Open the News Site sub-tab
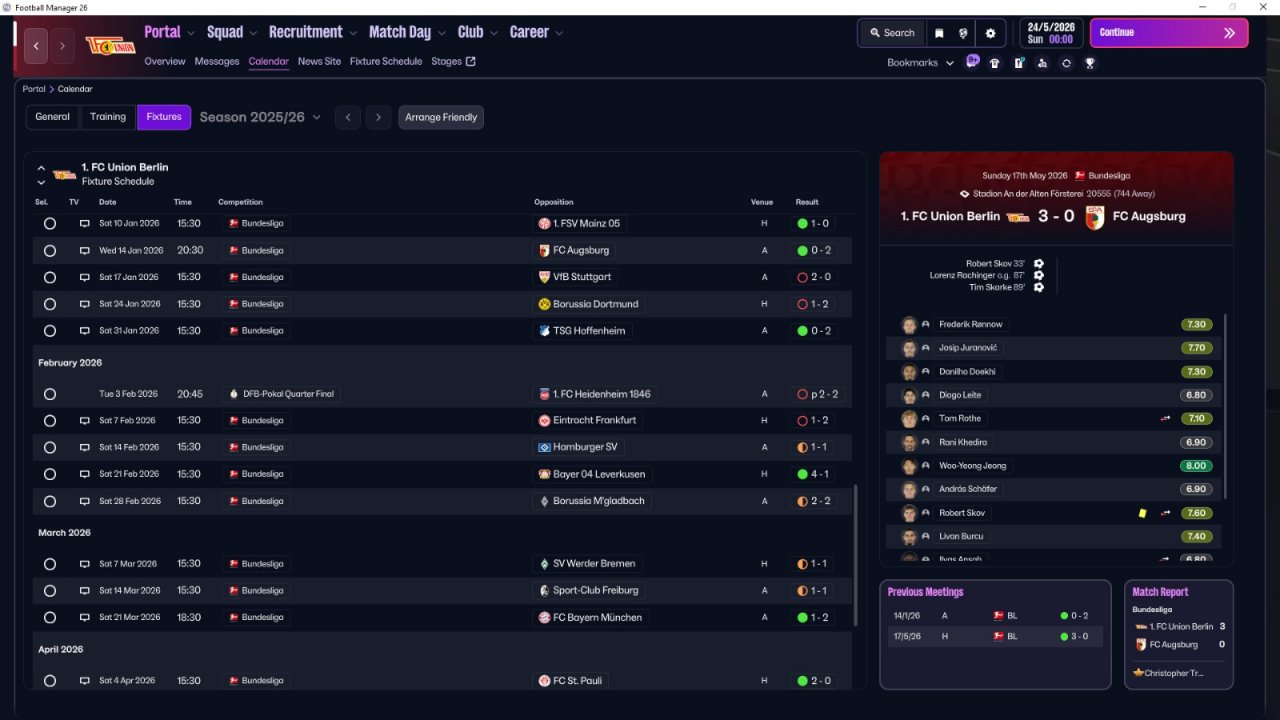Viewport: 1280px width, 720px height. (319, 61)
